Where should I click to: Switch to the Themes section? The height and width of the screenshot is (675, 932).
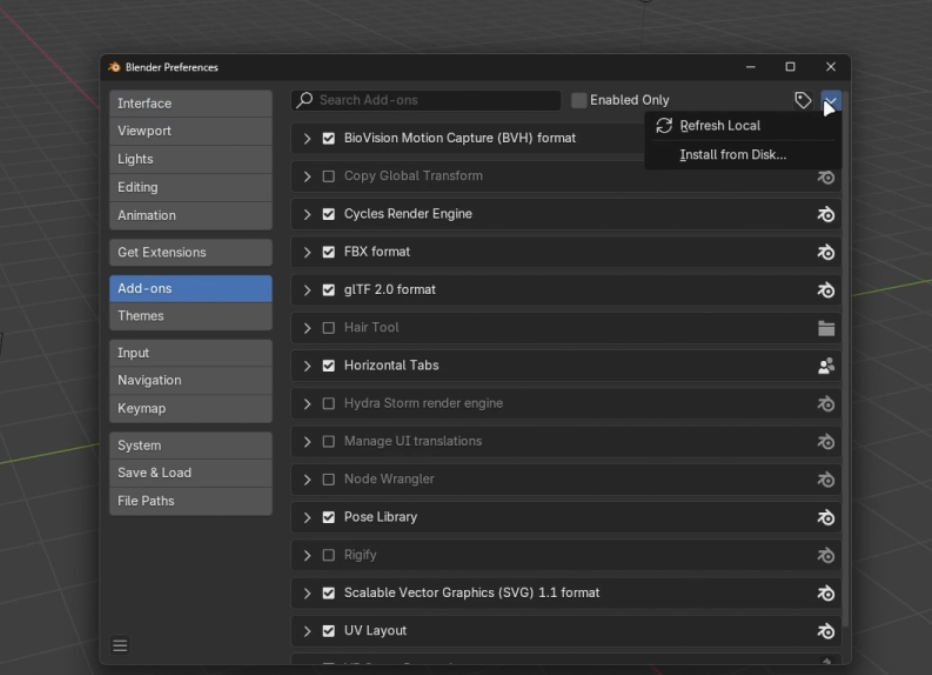(191, 316)
